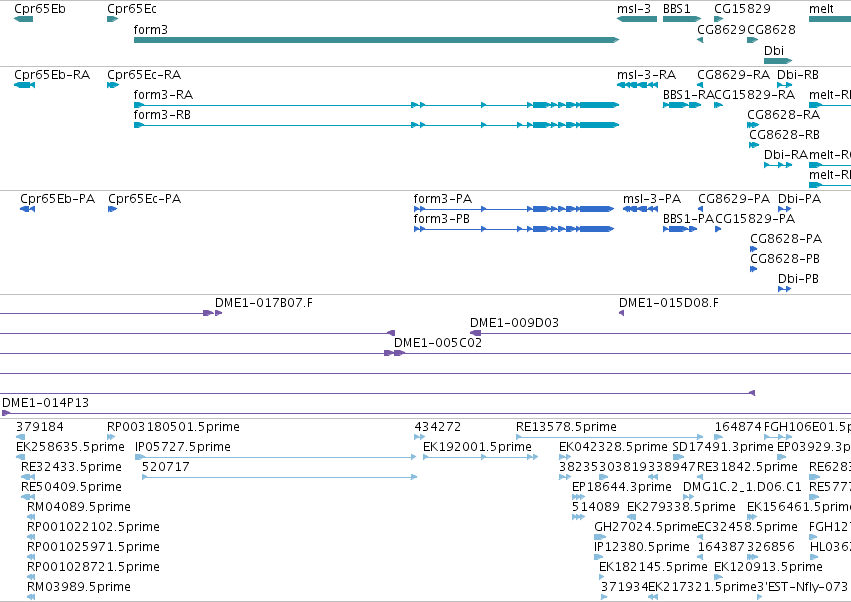Click the CG8629-RA transcript label

733,74
